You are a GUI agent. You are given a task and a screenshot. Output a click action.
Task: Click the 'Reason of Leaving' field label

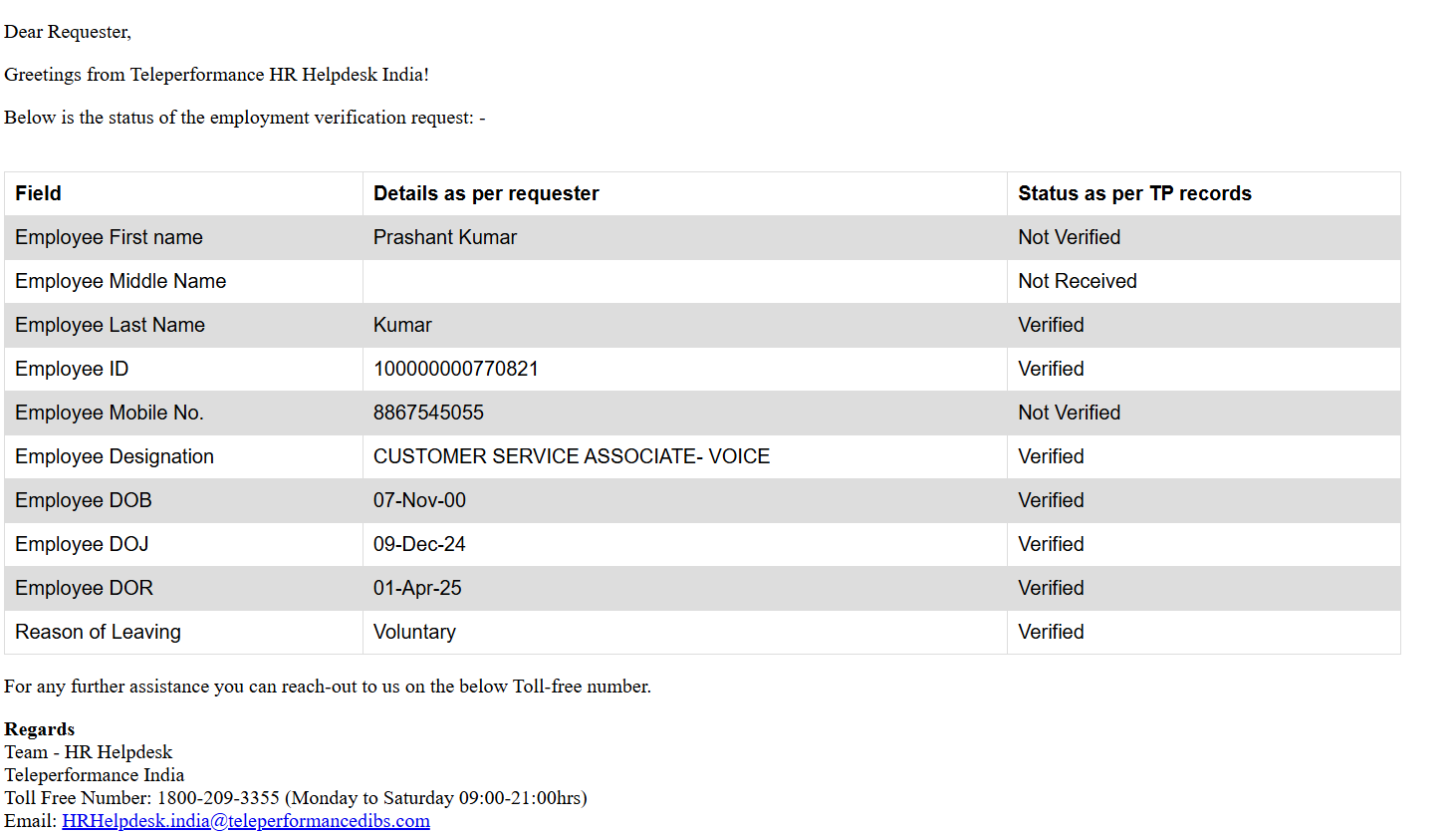[x=98, y=632]
